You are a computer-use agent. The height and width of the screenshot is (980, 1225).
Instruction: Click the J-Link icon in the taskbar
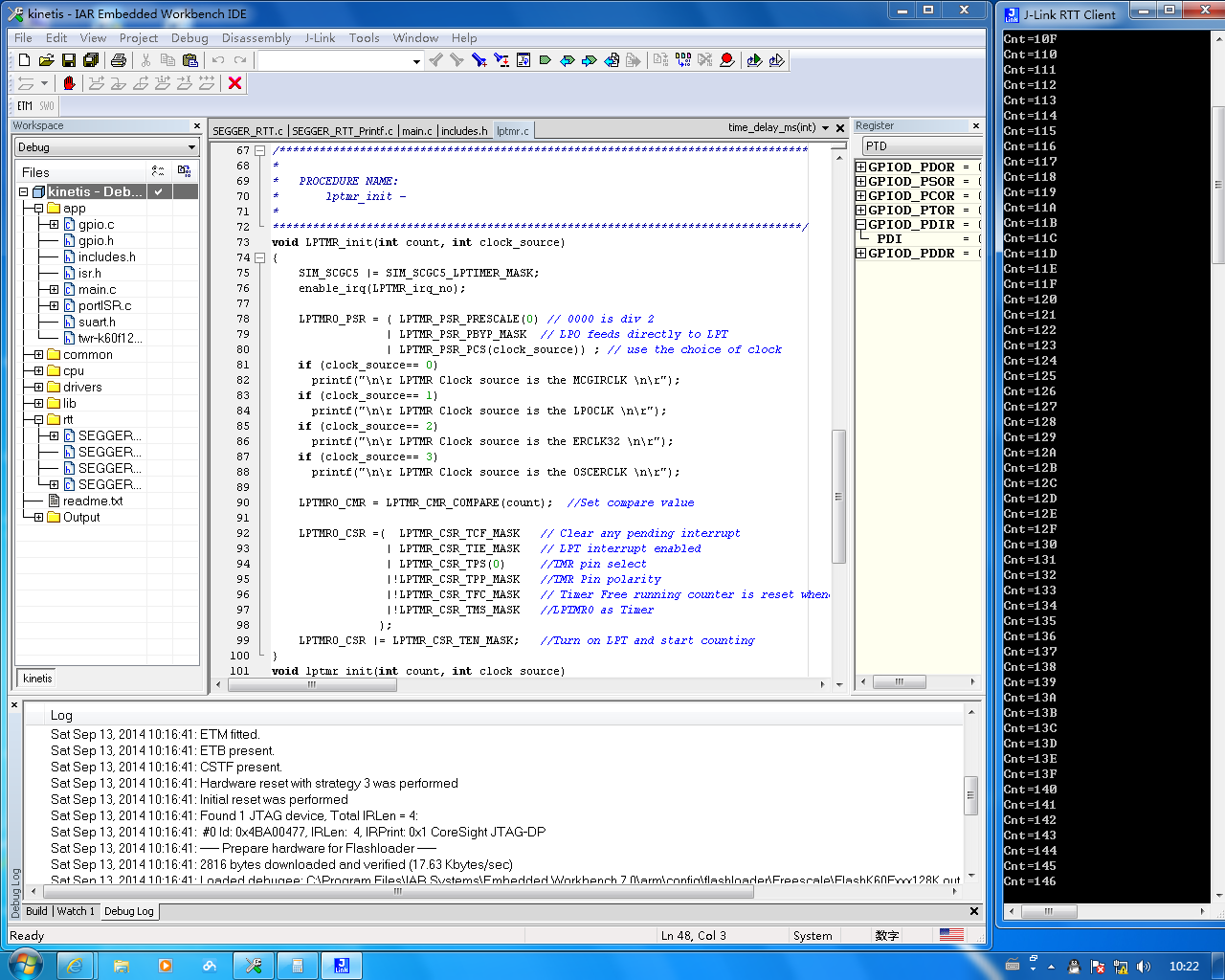point(342,966)
